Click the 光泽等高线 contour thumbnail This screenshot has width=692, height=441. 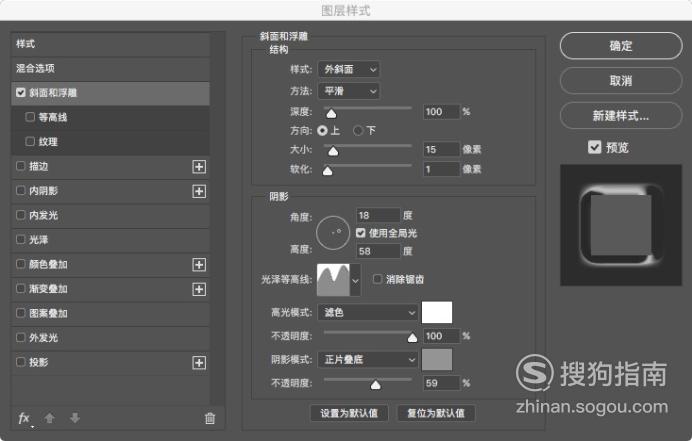[333, 280]
